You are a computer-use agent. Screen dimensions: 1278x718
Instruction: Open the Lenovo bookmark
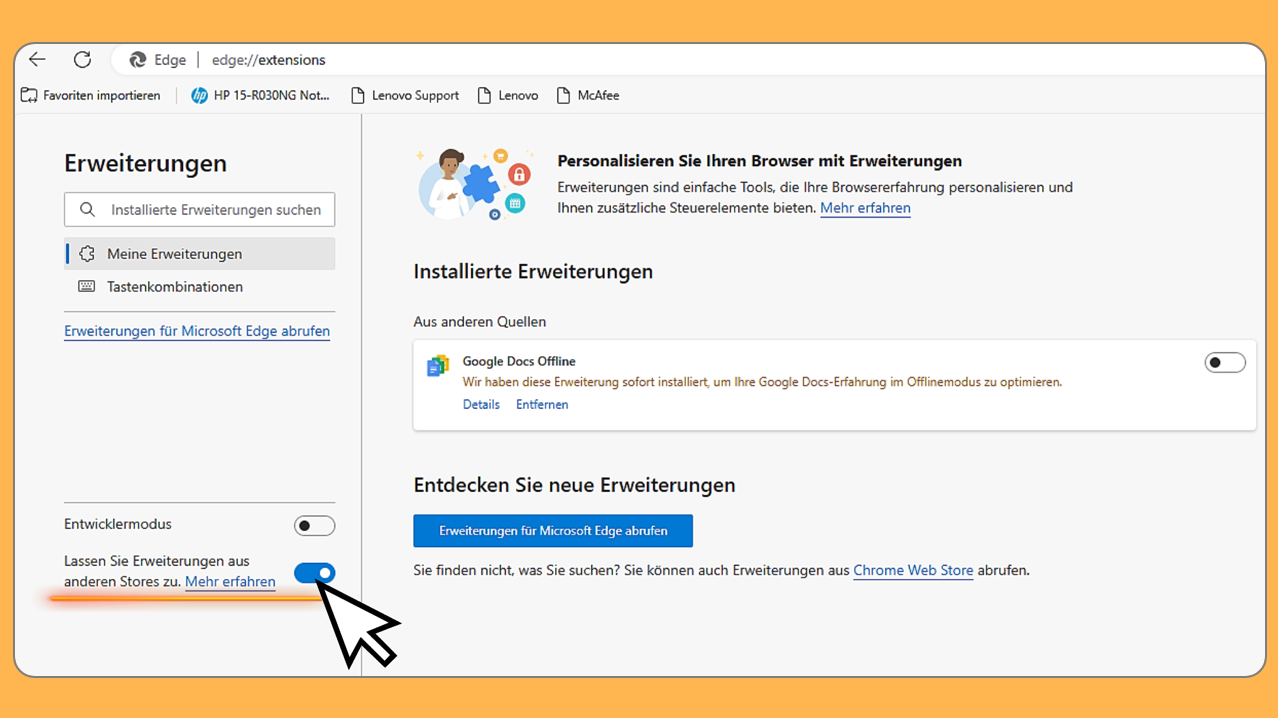[x=508, y=96]
